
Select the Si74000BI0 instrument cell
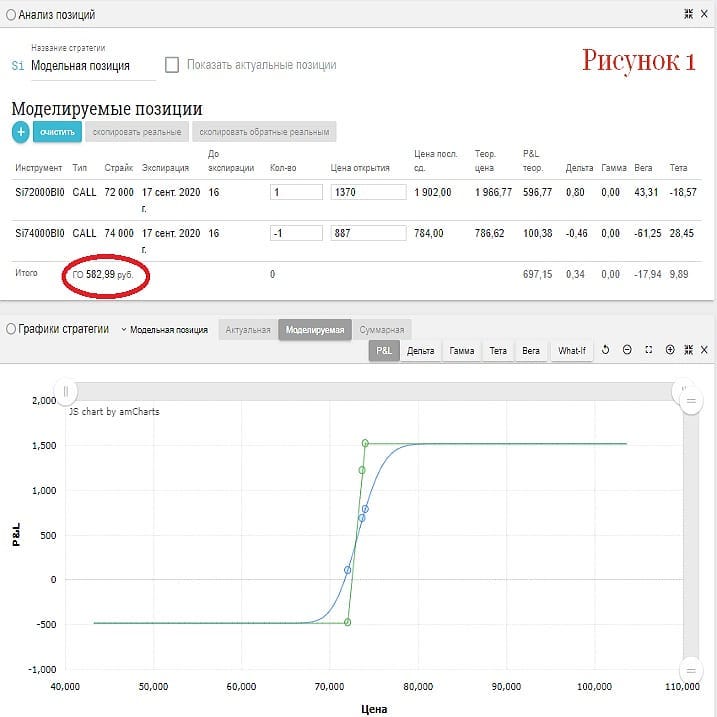point(40,233)
